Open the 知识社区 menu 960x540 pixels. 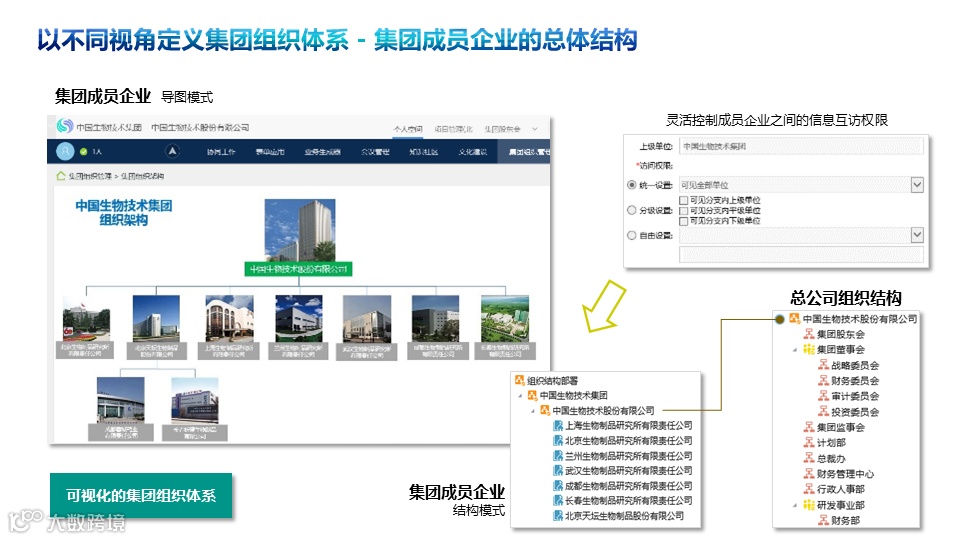coord(424,151)
